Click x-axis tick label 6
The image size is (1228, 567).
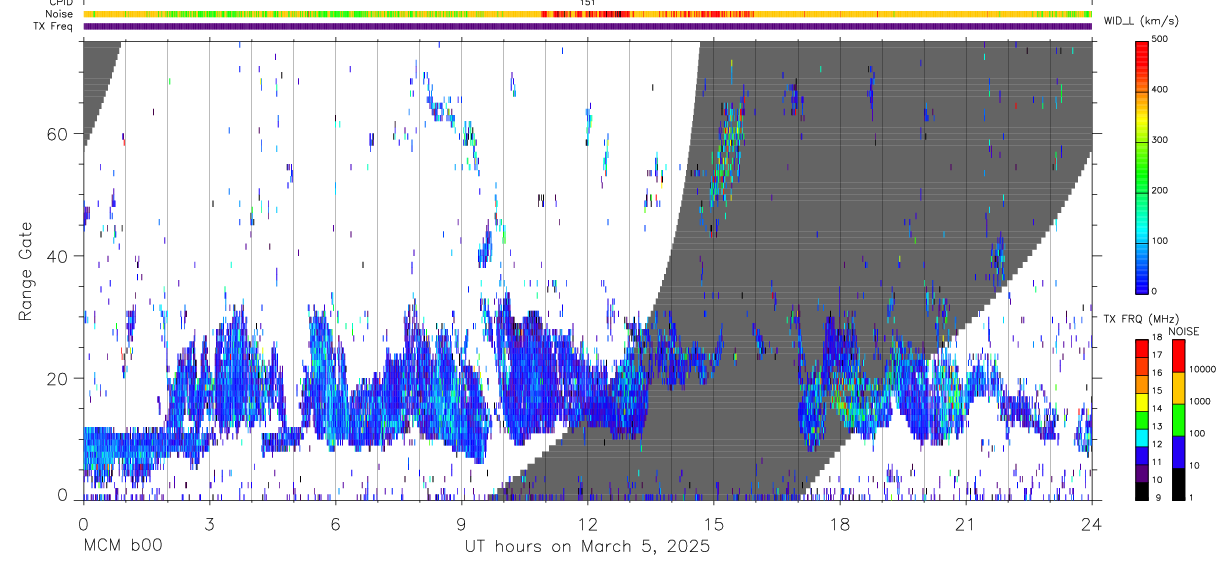pos(335,524)
